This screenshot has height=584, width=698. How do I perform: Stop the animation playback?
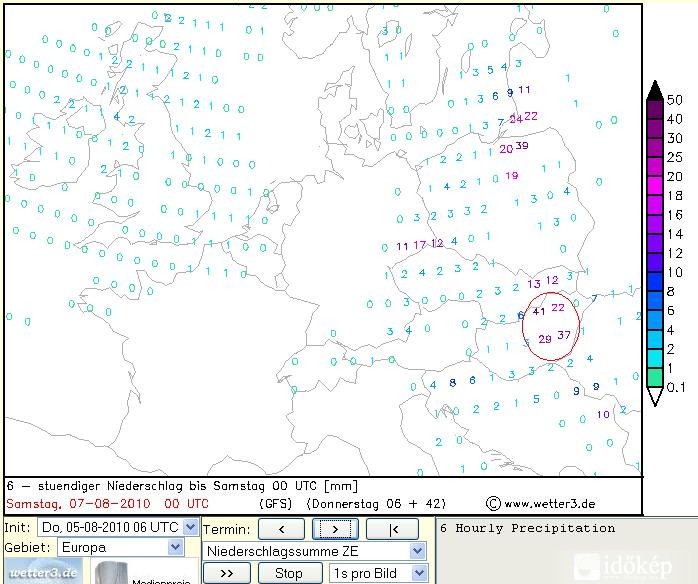[x=290, y=573]
